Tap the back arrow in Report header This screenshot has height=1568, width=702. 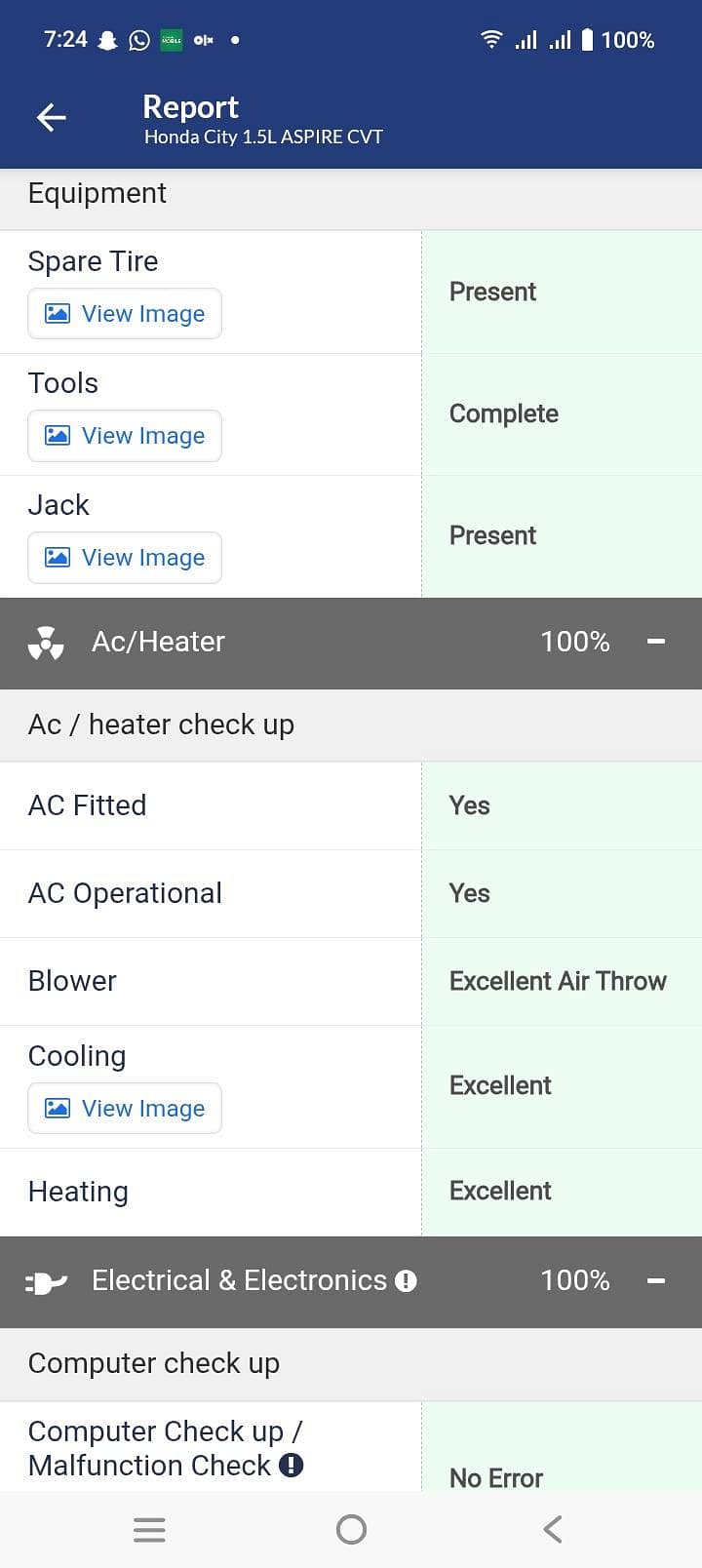pyautogui.click(x=52, y=118)
